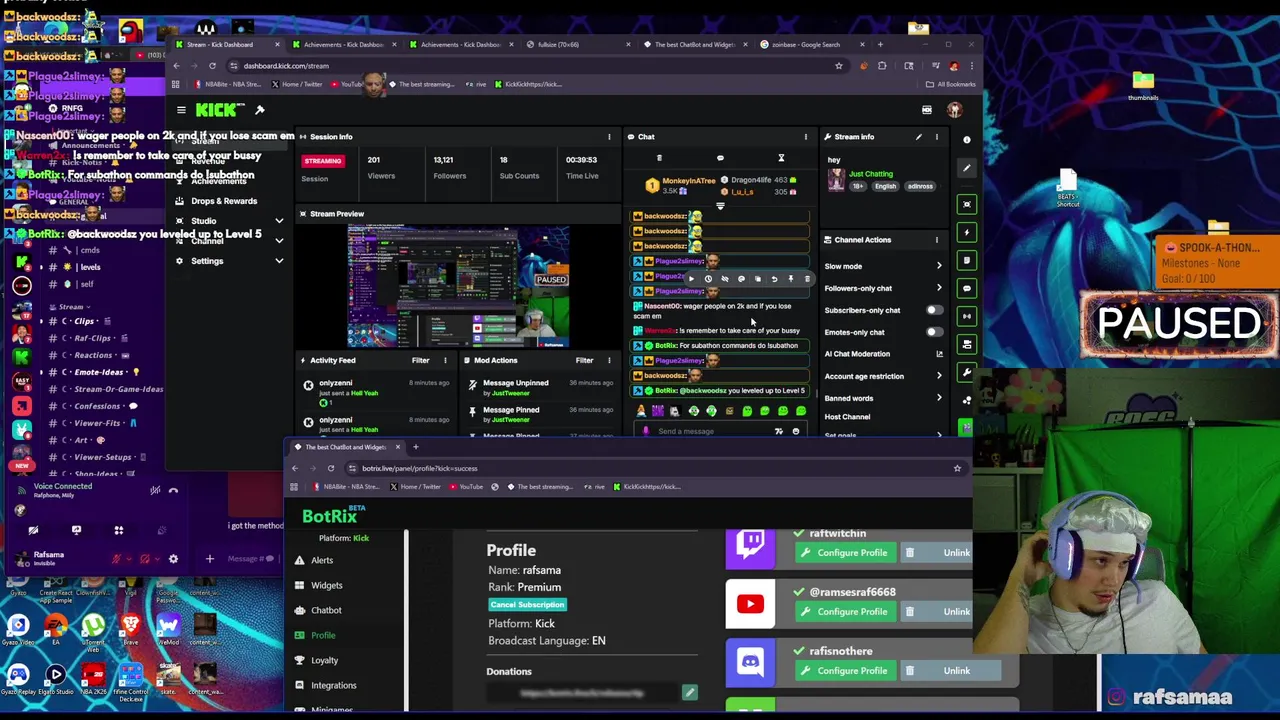Open Channel Actions three-dot menu
This screenshot has height=720, width=1280.
coord(937,240)
